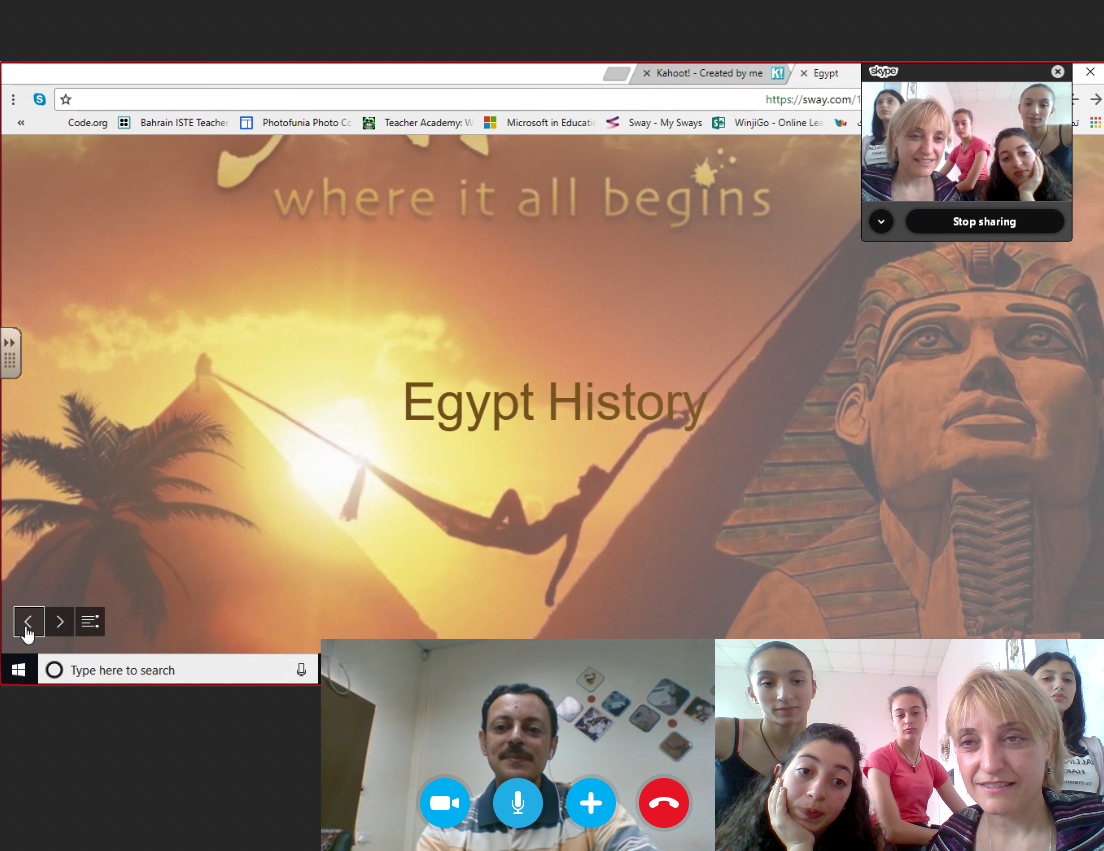Expand the side panel handle on left edge

coord(10,353)
